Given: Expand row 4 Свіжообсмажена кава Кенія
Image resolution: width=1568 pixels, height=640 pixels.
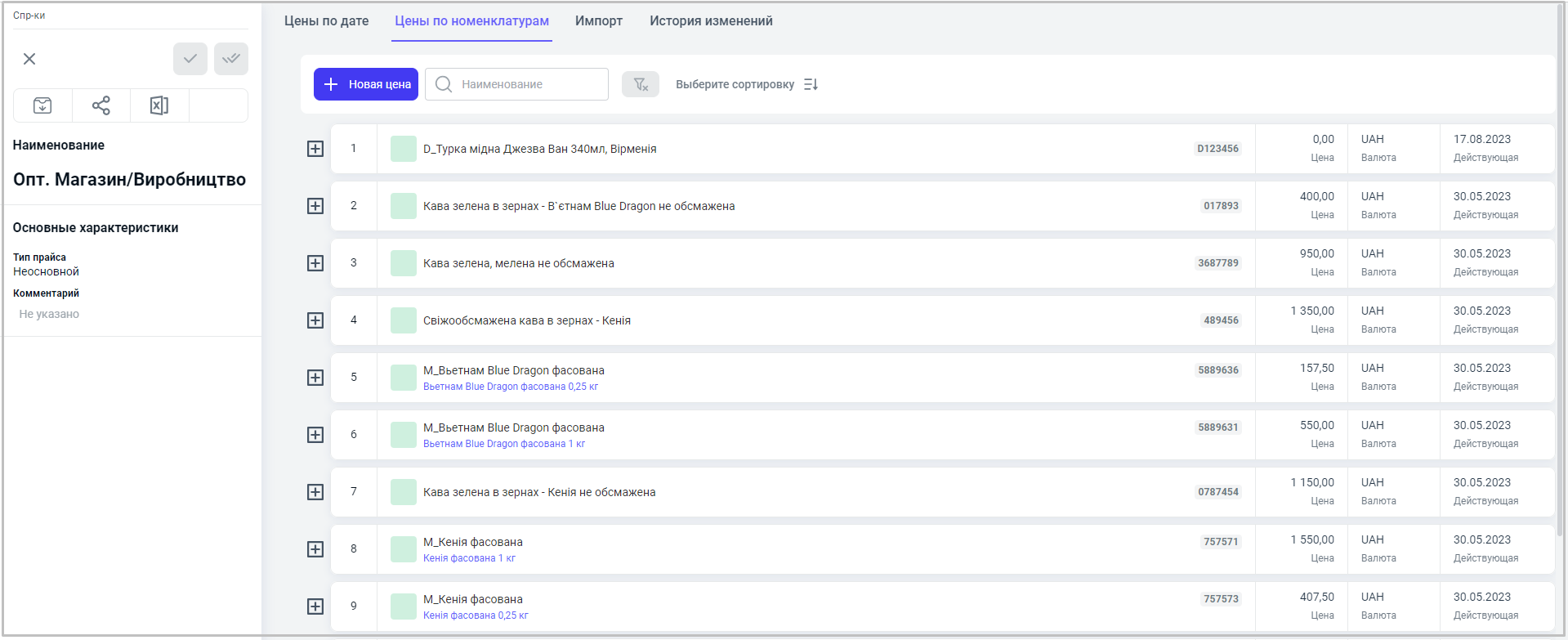Looking at the screenshot, I should (x=315, y=320).
